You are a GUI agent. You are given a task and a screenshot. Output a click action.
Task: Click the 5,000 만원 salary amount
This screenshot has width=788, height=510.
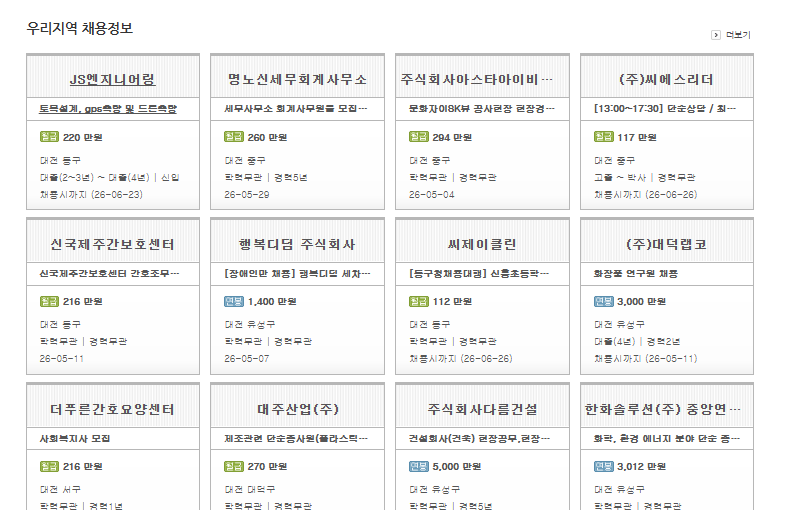(457, 466)
